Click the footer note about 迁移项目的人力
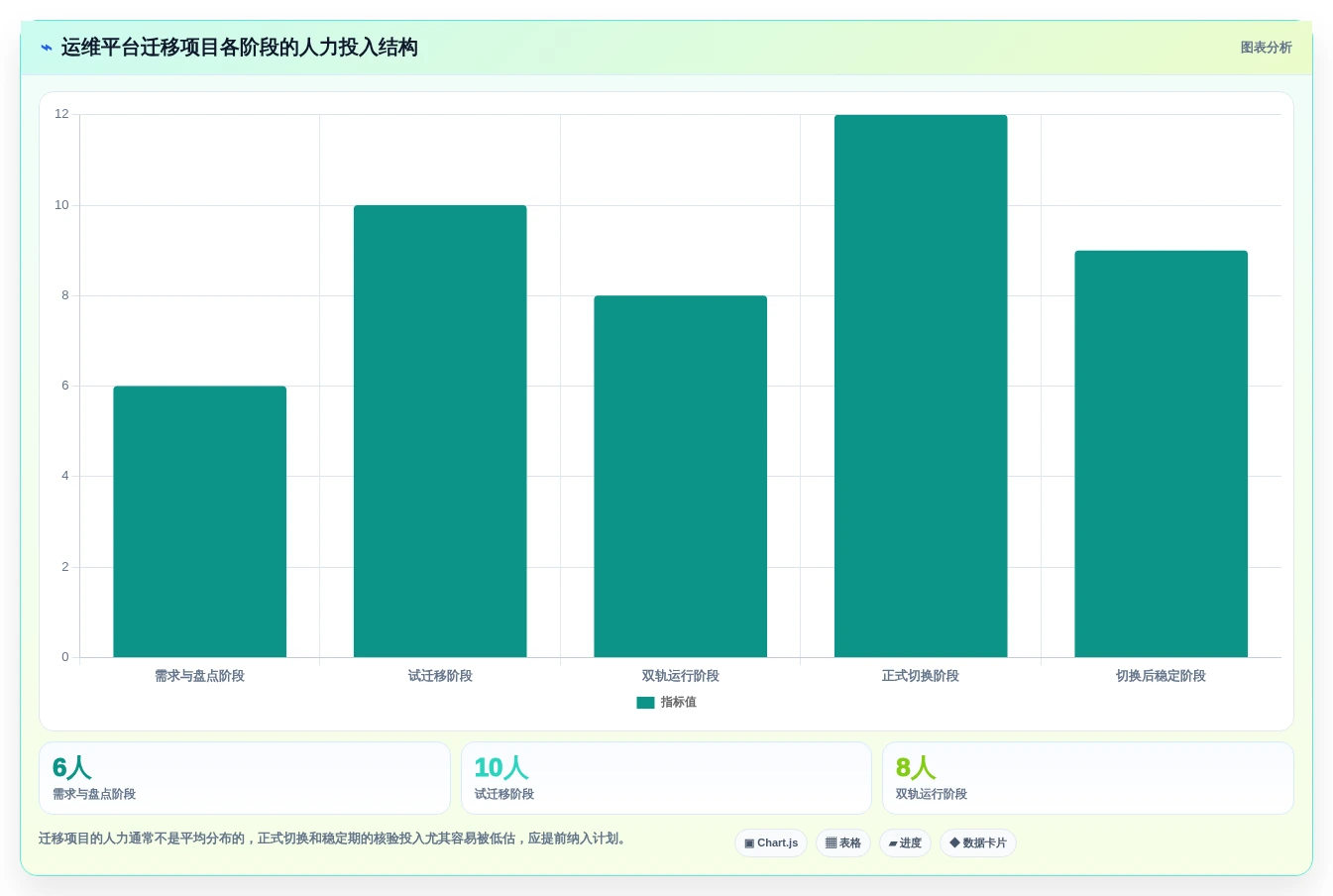The width and height of the screenshot is (1333, 896). click(334, 839)
